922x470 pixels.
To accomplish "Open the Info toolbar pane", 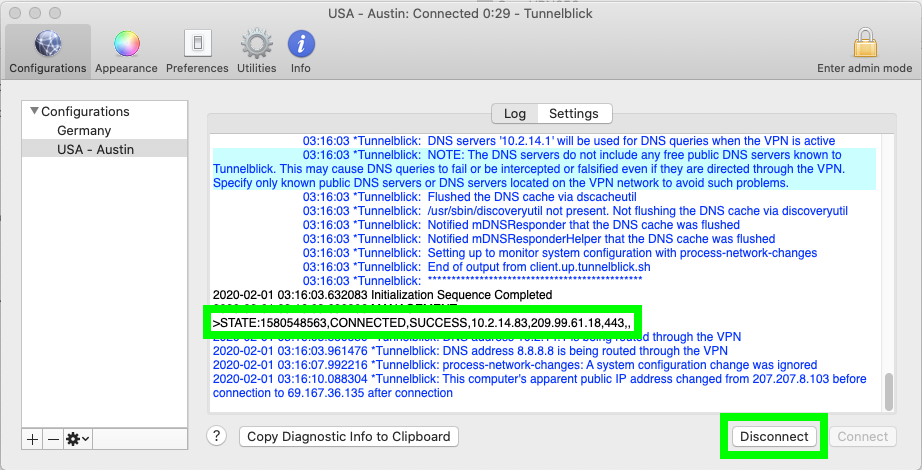I will (x=300, y=52).
